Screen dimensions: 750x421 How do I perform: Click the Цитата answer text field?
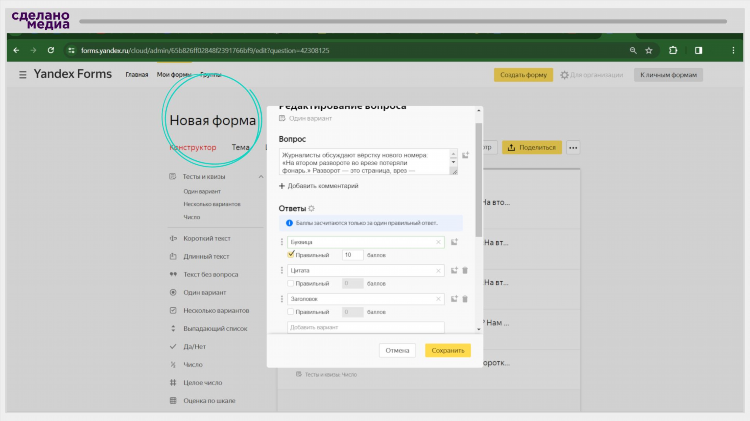[365, 270]
